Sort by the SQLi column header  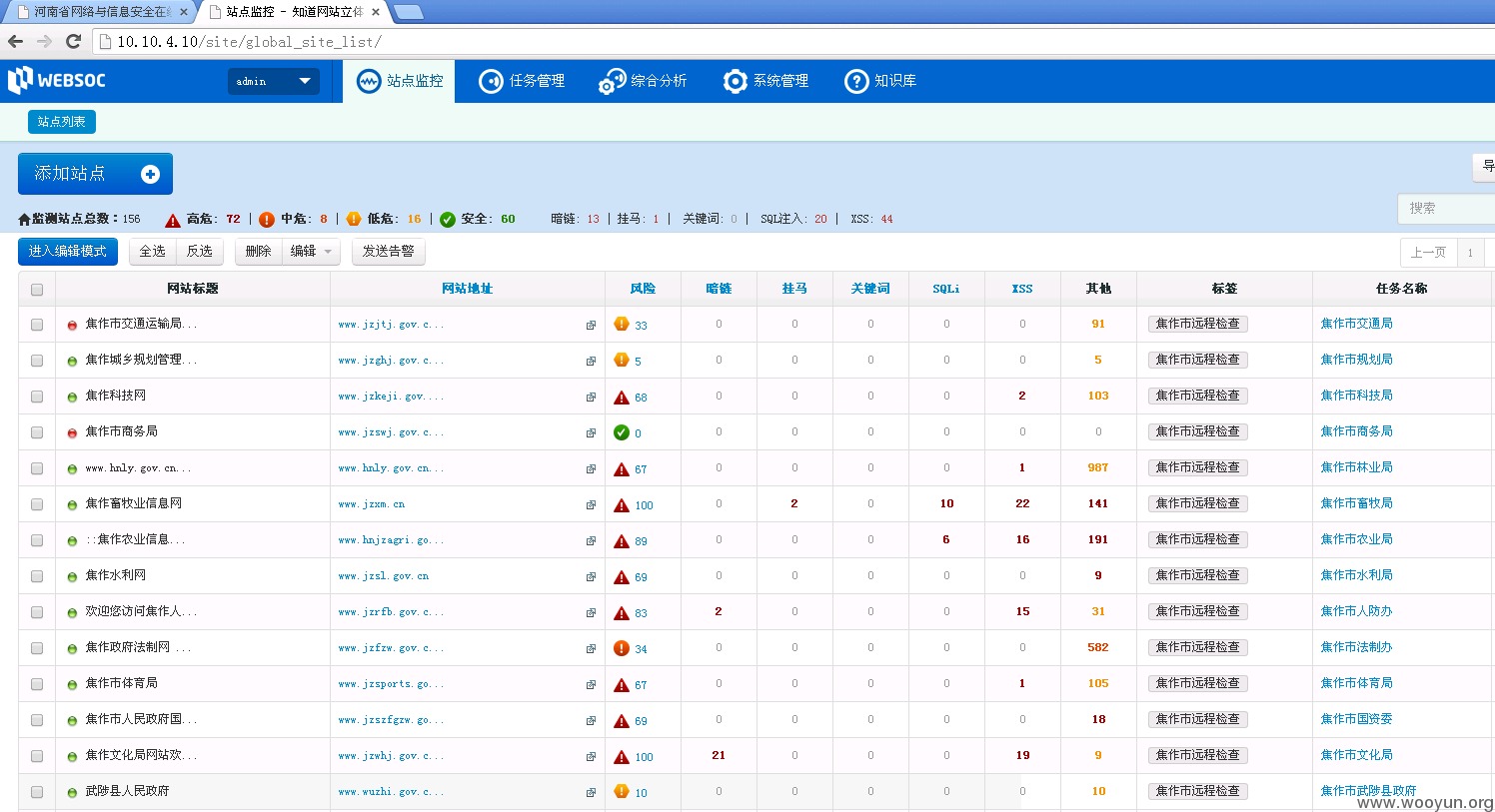[x=946, y=289]
